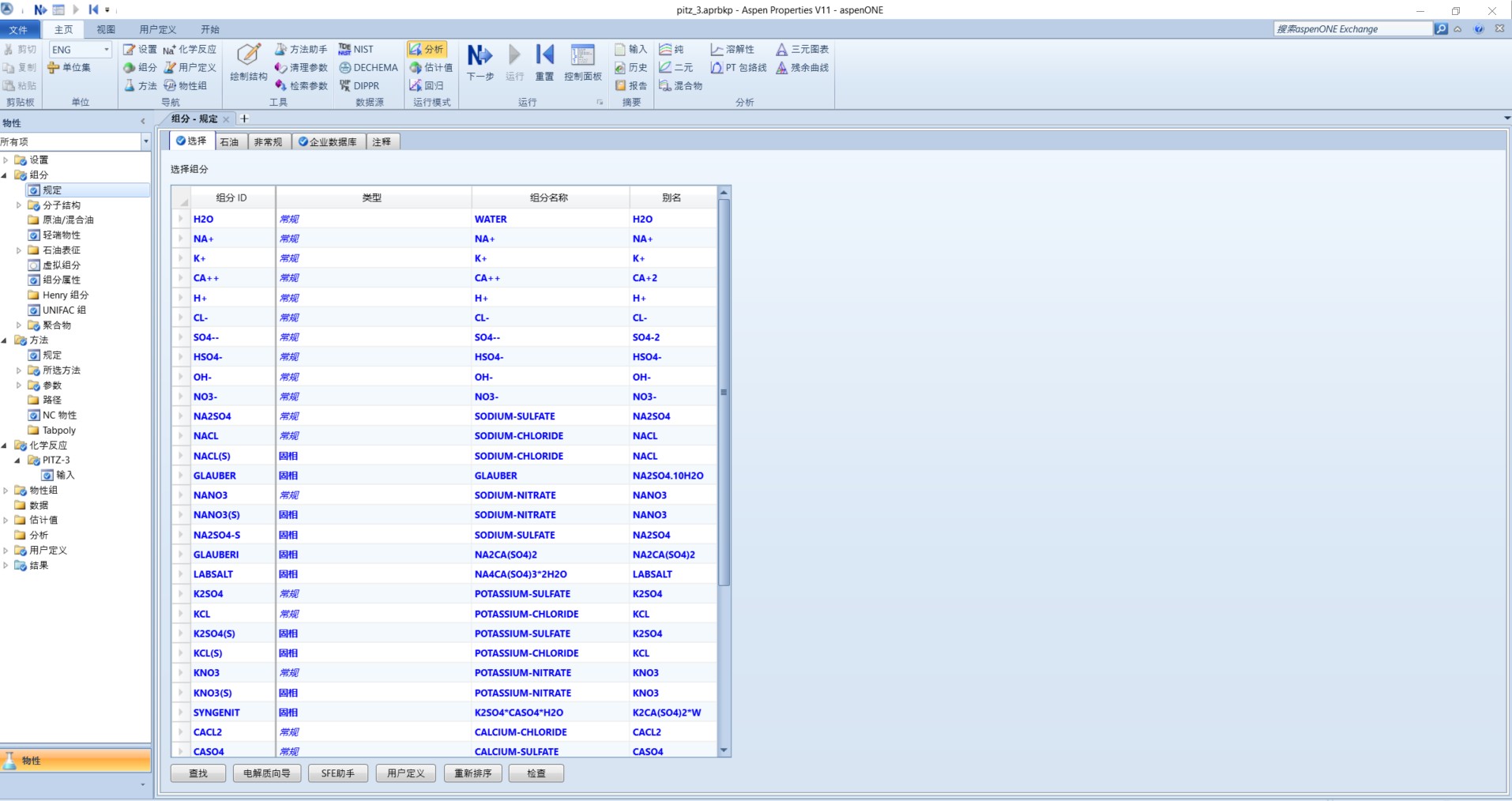Expand the 石油表征 tree node
The image size is (1512, 801).
[19, 250]
